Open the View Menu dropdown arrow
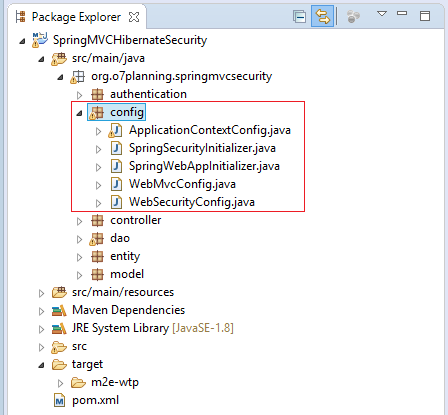Image resolution: width=448 pixels, height=415 pixels. [382, 14]
